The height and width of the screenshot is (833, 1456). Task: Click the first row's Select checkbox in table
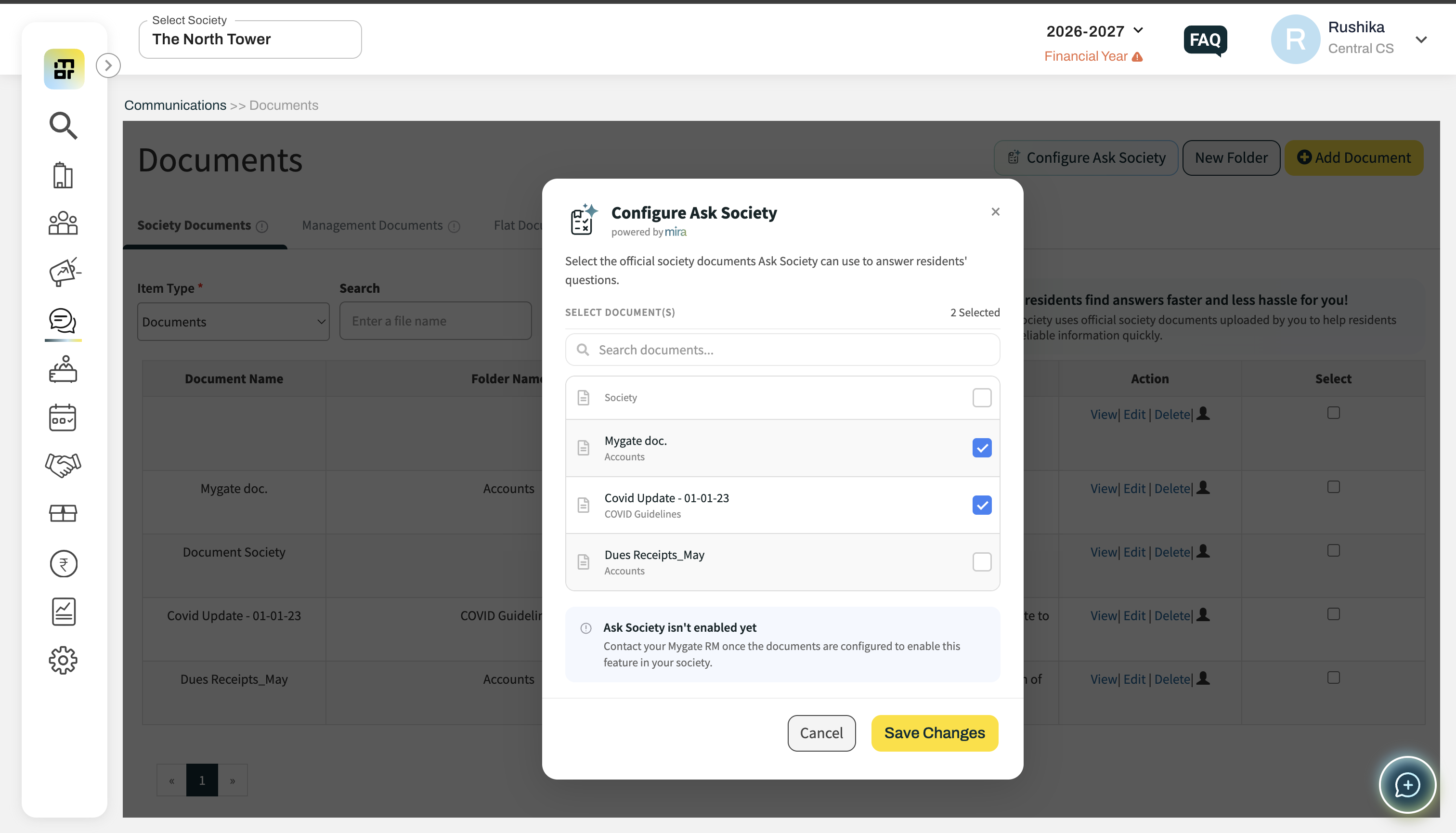1334,413
